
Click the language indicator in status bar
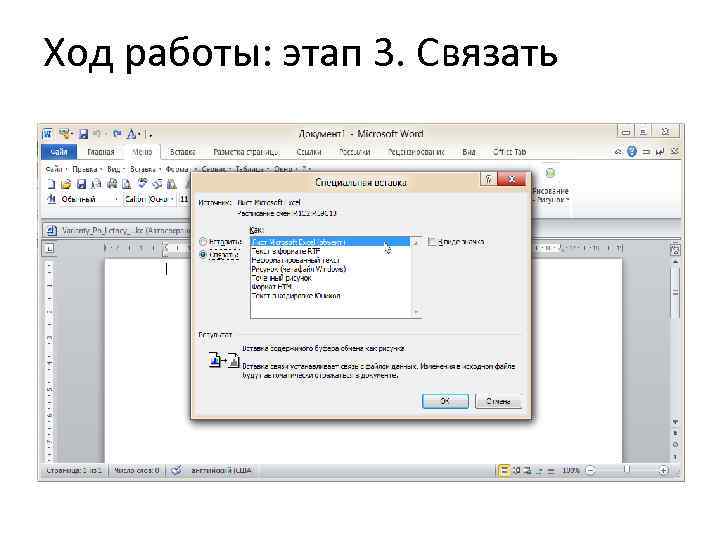coord(222,470)
